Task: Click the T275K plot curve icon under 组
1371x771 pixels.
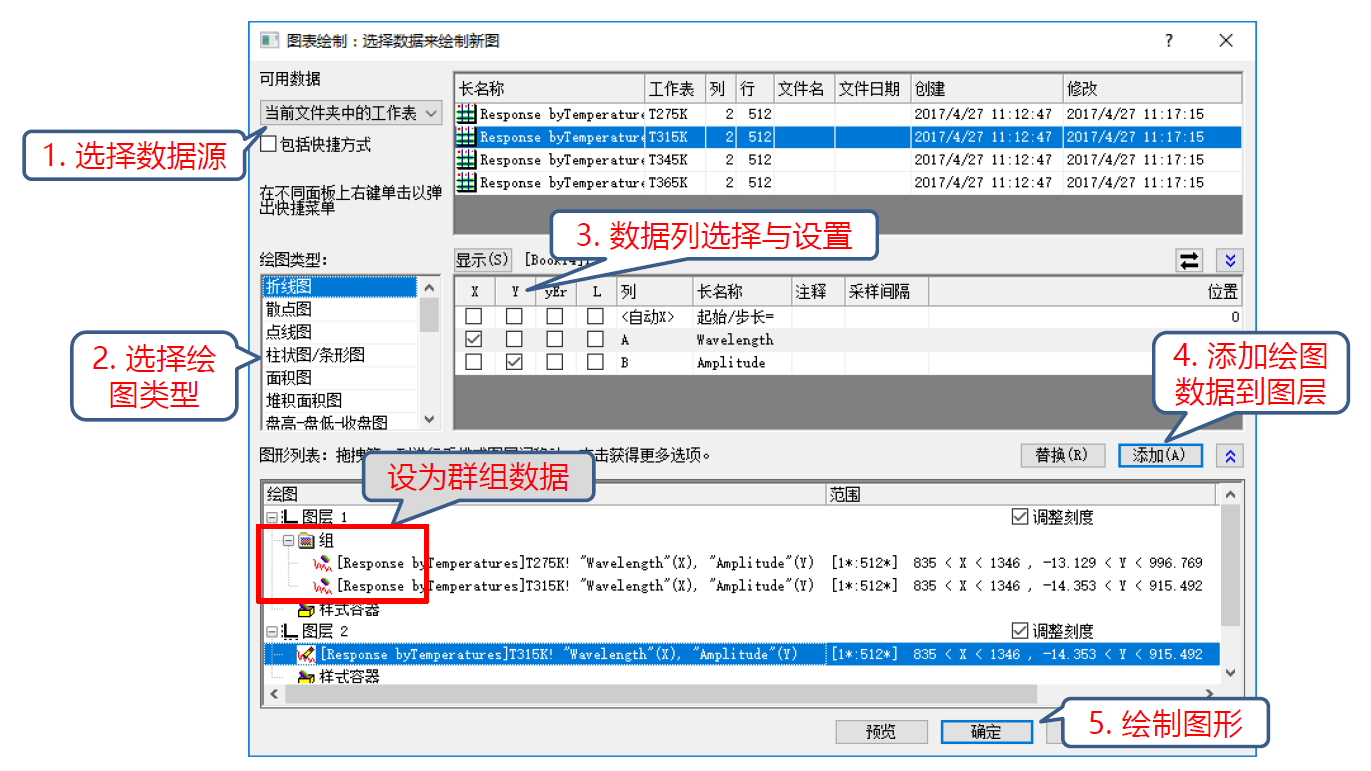Action: pyautogui.click(x=323, y=563)
